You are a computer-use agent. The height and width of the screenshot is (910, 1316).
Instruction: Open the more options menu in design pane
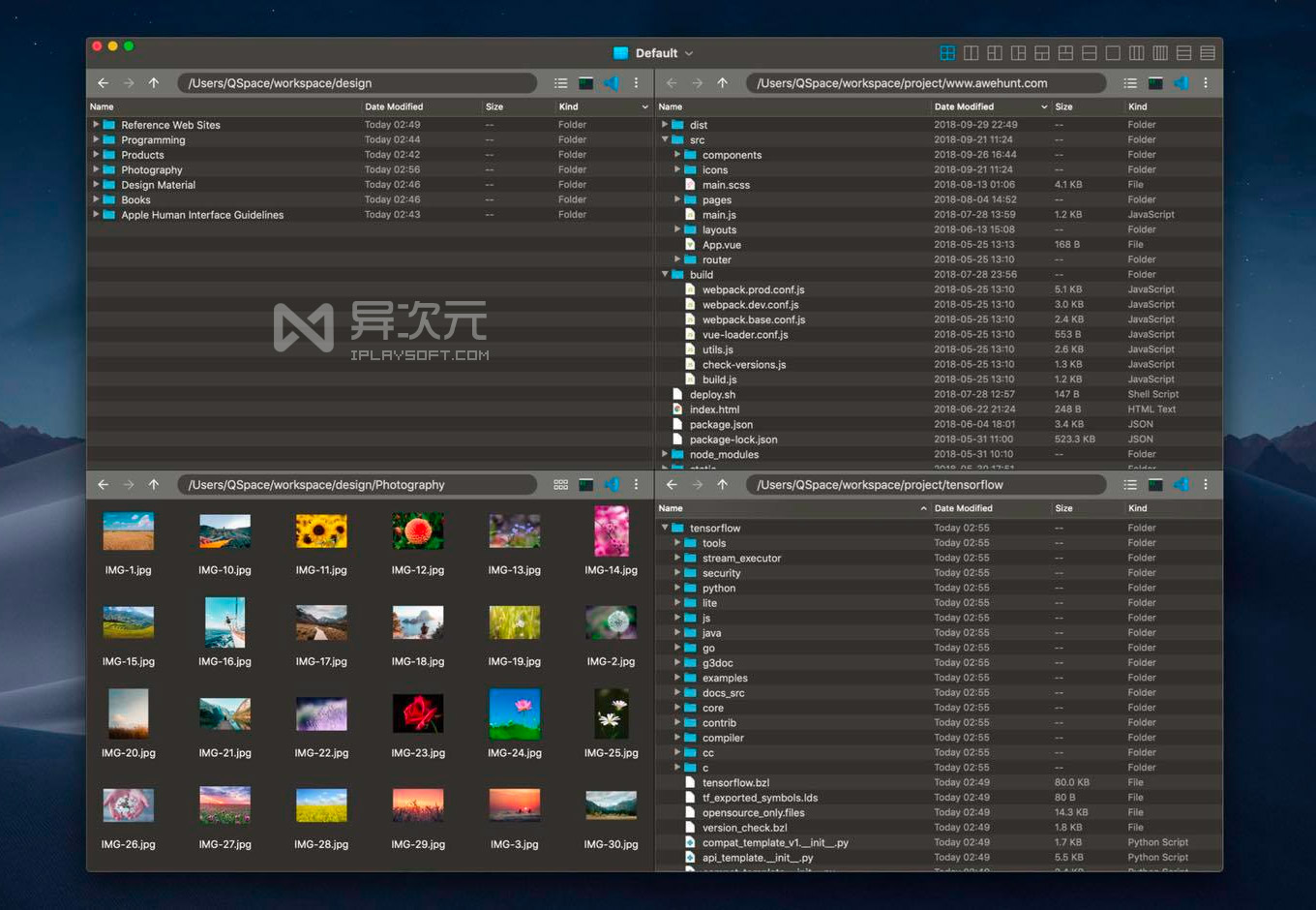[636, 83]
